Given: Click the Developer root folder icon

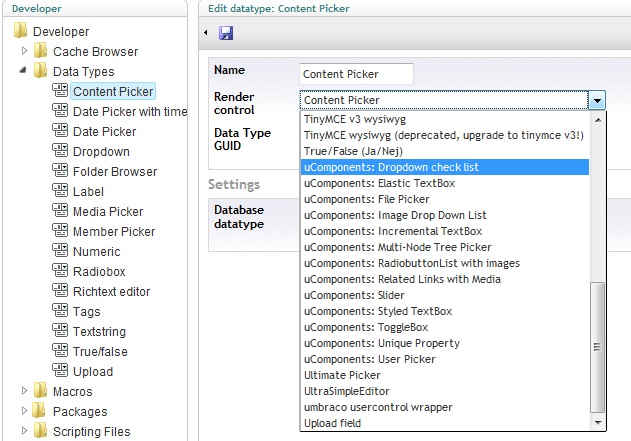Looking at the screenshot, I should [x=20, y=31].
